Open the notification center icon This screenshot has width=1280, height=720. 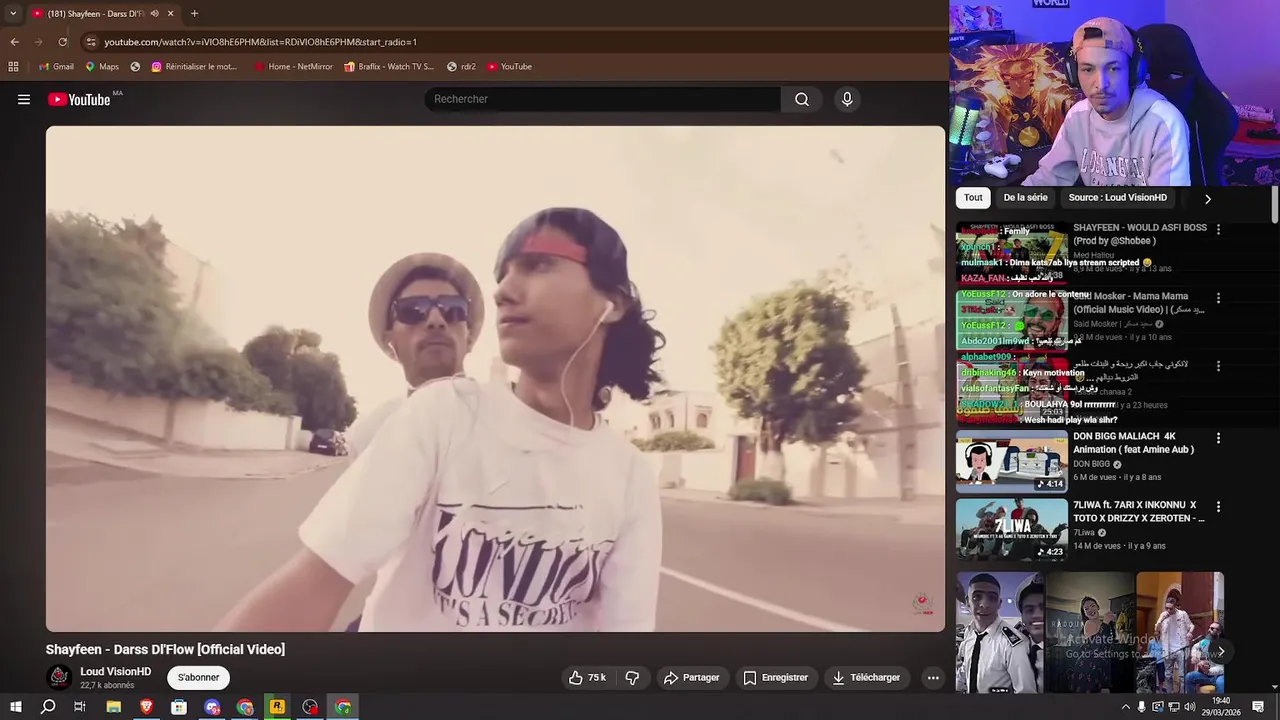[1258, 707]
